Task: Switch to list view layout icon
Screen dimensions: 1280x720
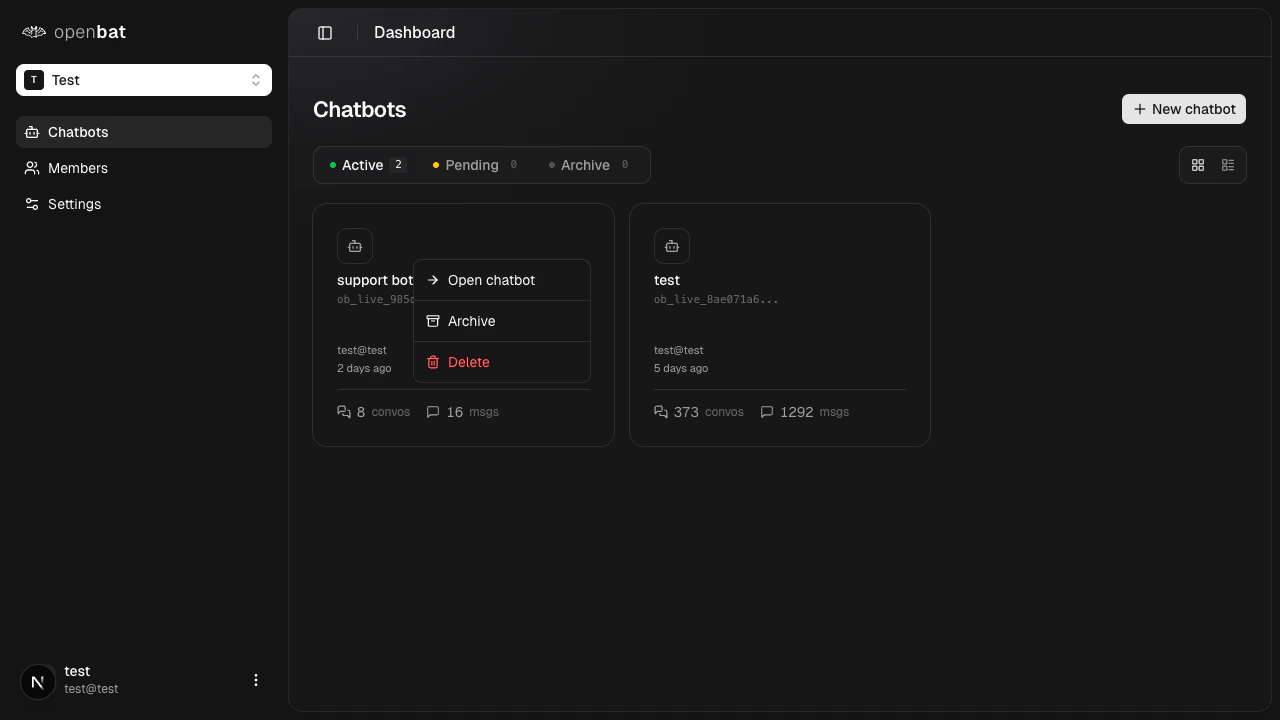Action: [x=1228, y=165]
